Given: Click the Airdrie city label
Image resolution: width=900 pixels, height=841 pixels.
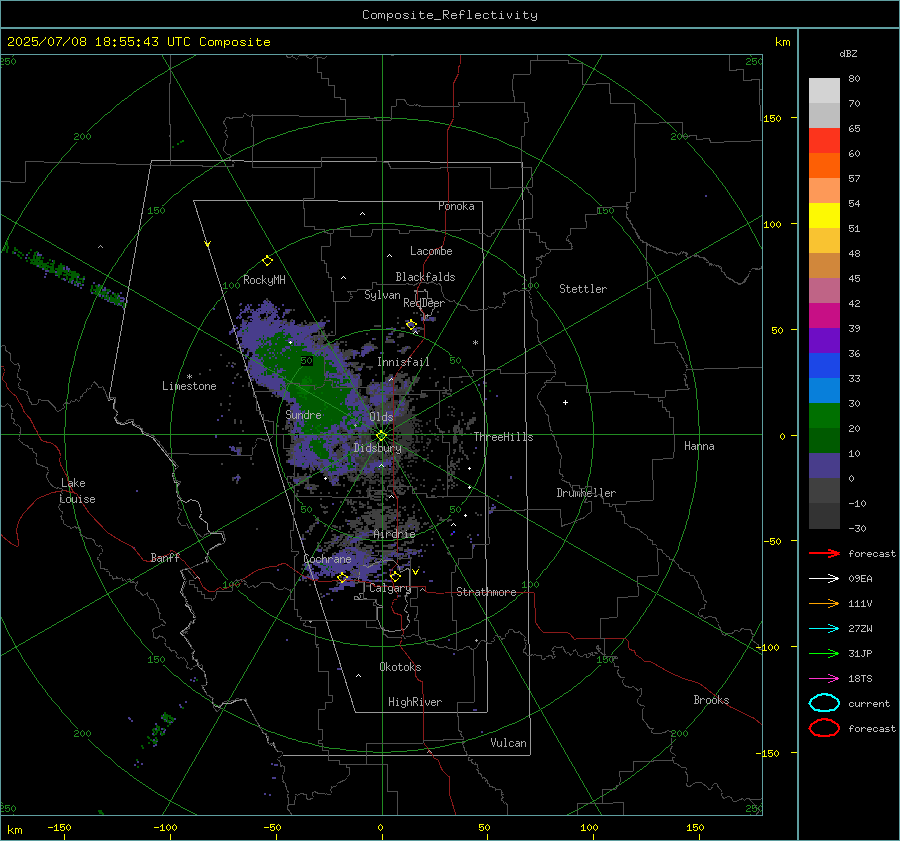Looking at the screenshot, I should [x=394, y=534].
